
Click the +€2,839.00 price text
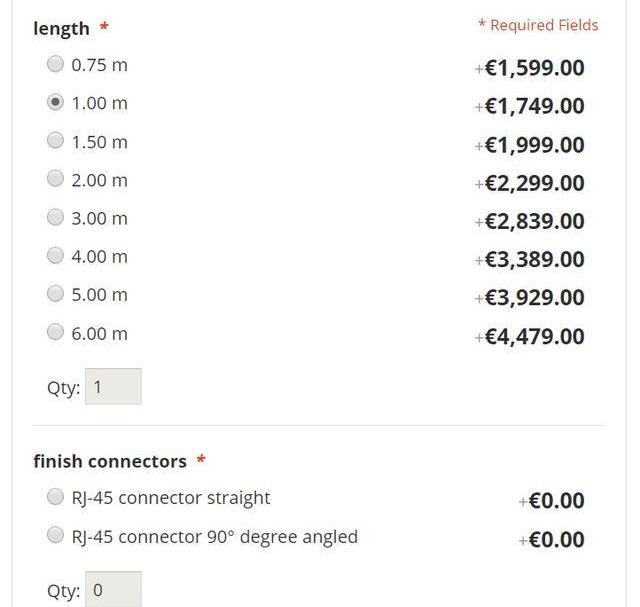click(529, 221)
